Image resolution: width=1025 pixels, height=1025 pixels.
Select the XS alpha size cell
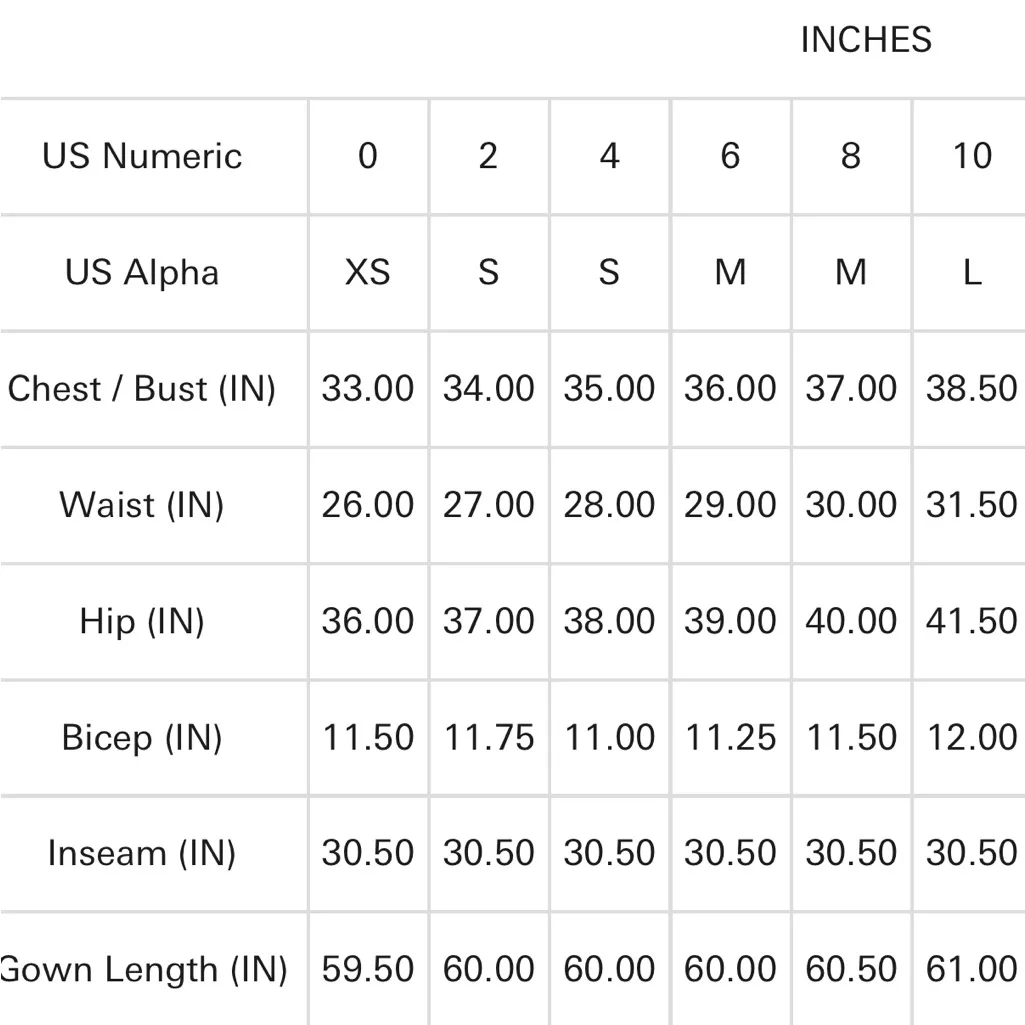(x=368, y=272)
